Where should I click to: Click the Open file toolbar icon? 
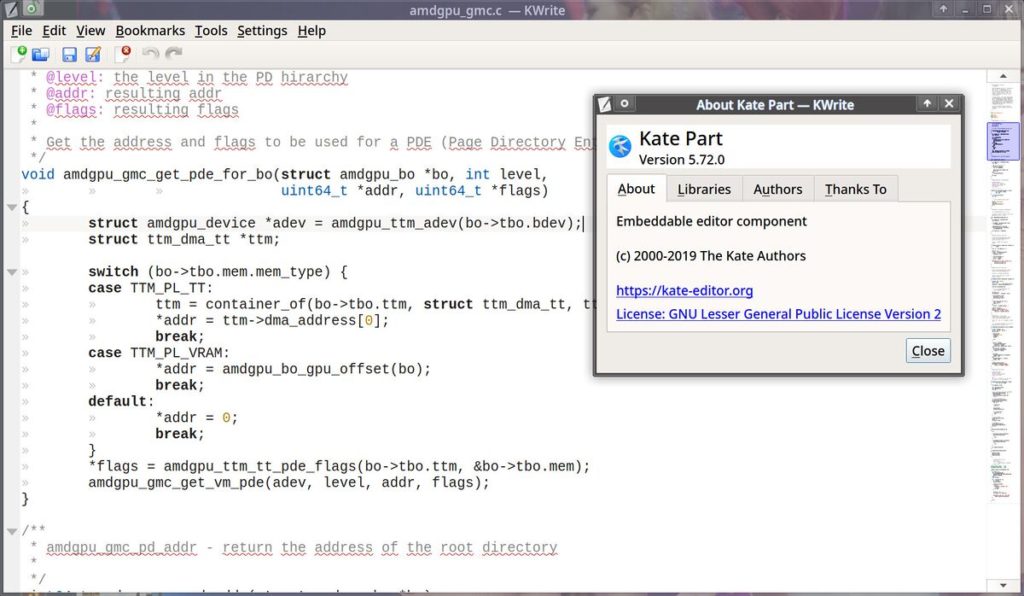pyautogui.click(x=41, y=54)
